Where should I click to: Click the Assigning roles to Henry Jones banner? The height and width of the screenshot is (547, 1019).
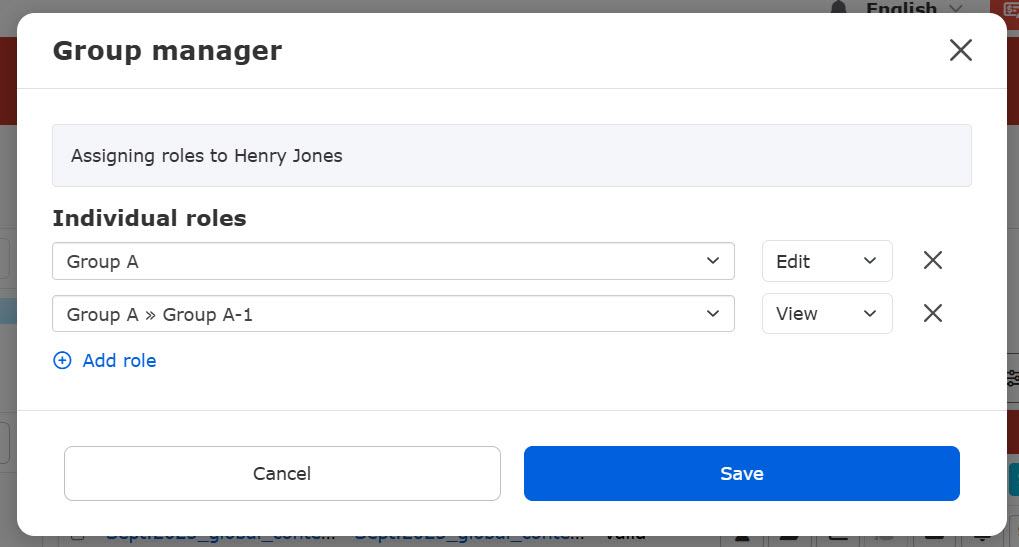[511, 156]
